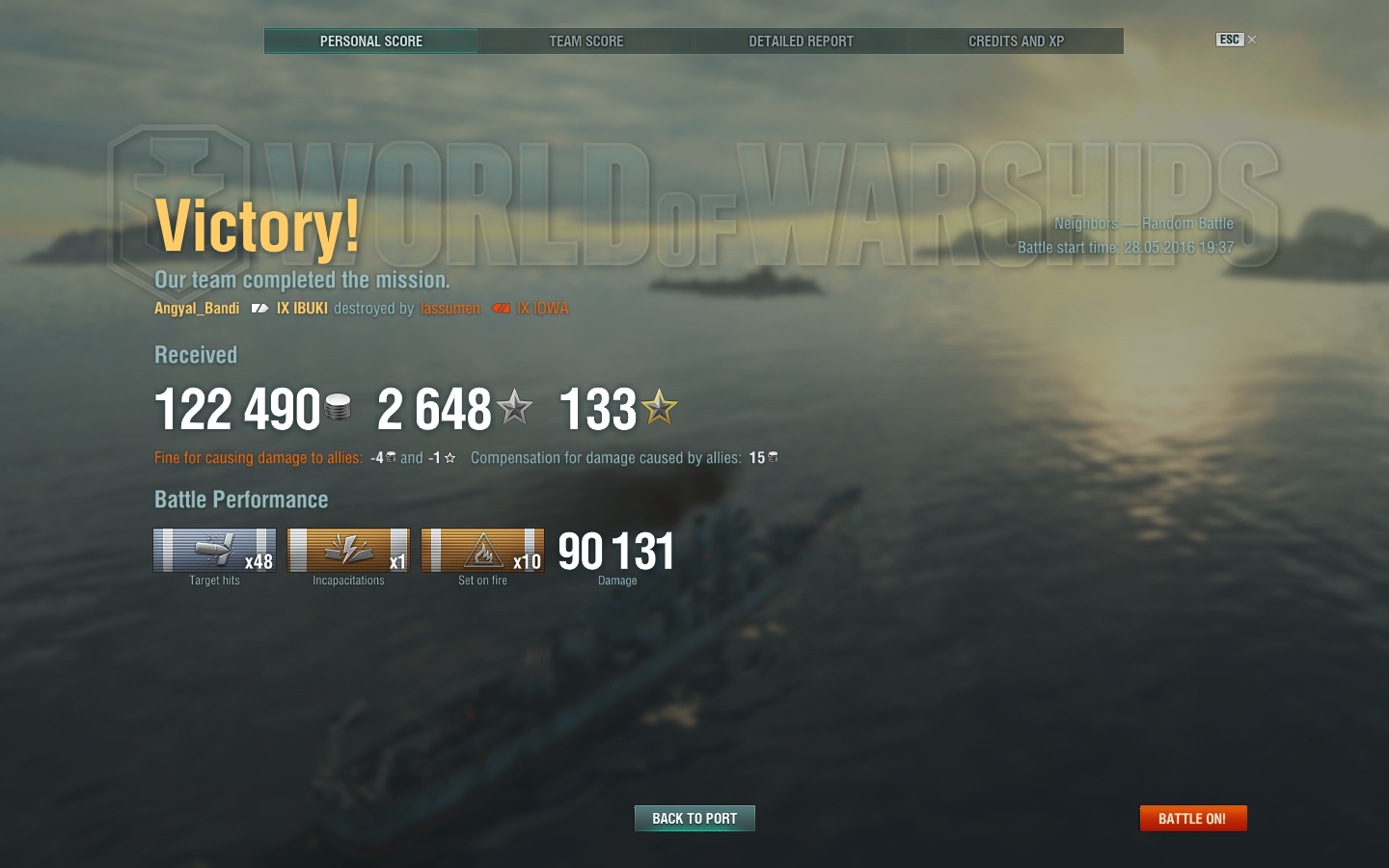Click enemy player name lassumen

point(449,309)
